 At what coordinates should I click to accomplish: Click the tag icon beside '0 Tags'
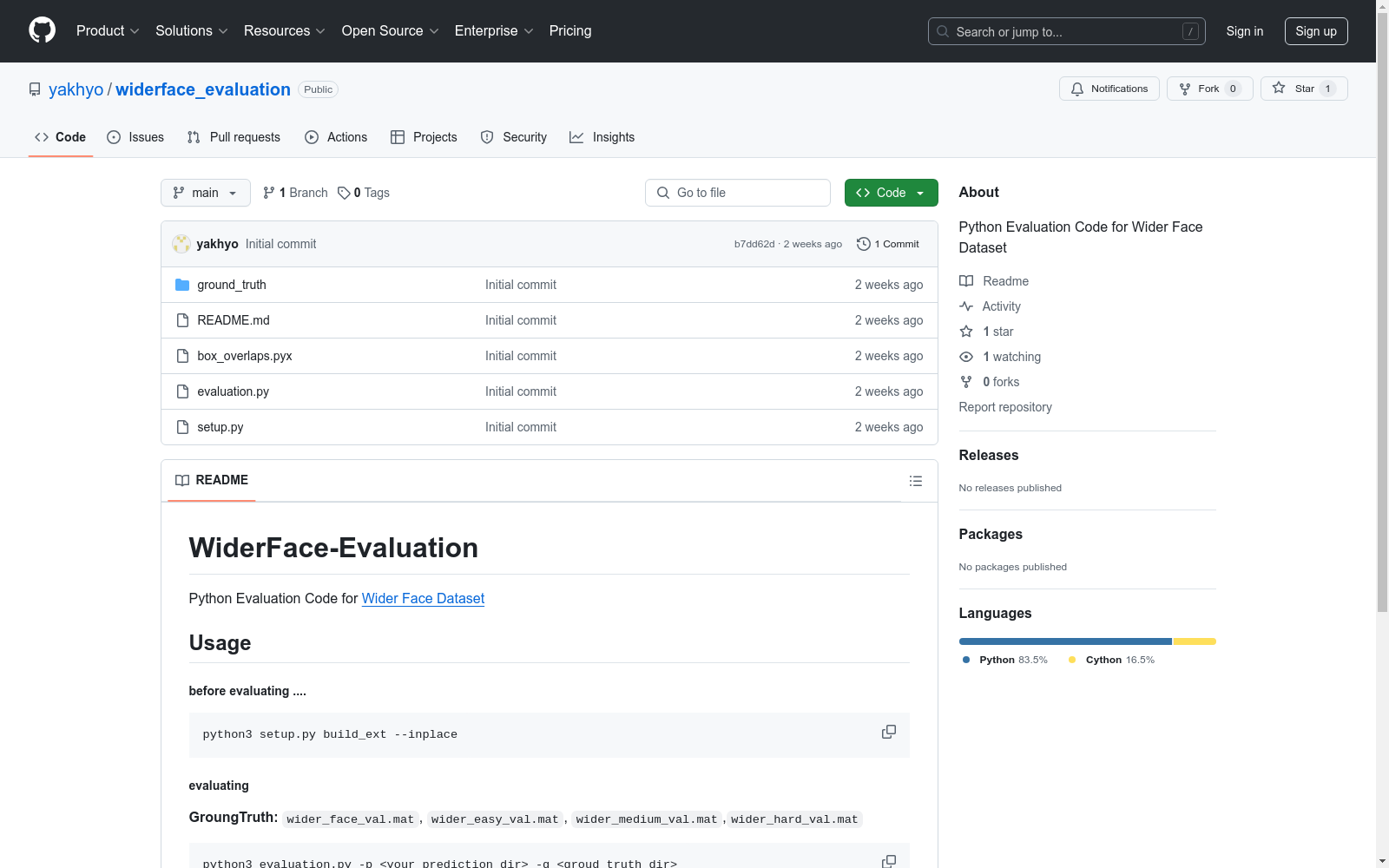344,193
